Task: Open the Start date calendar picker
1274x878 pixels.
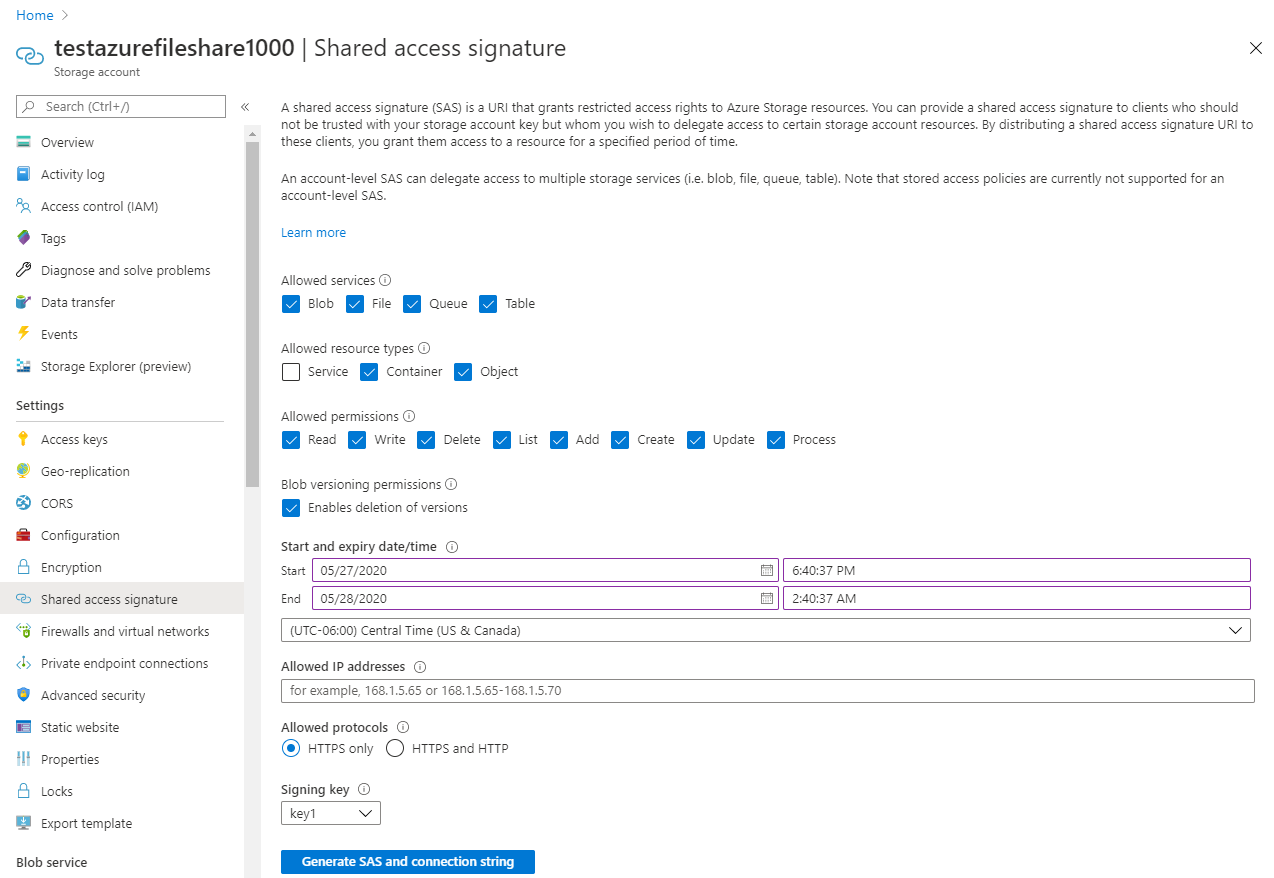Action: (766, 569)
